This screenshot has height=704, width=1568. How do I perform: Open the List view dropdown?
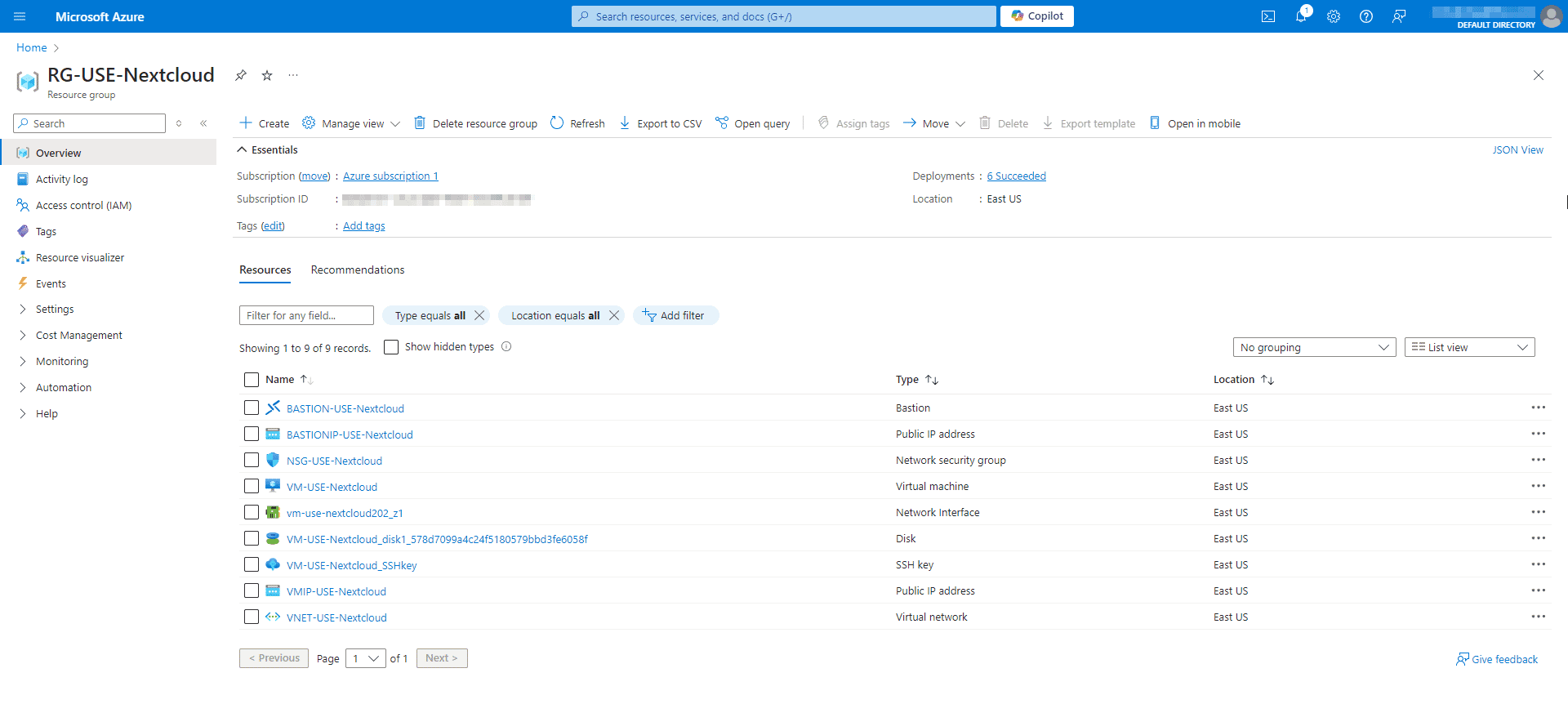1469,347
